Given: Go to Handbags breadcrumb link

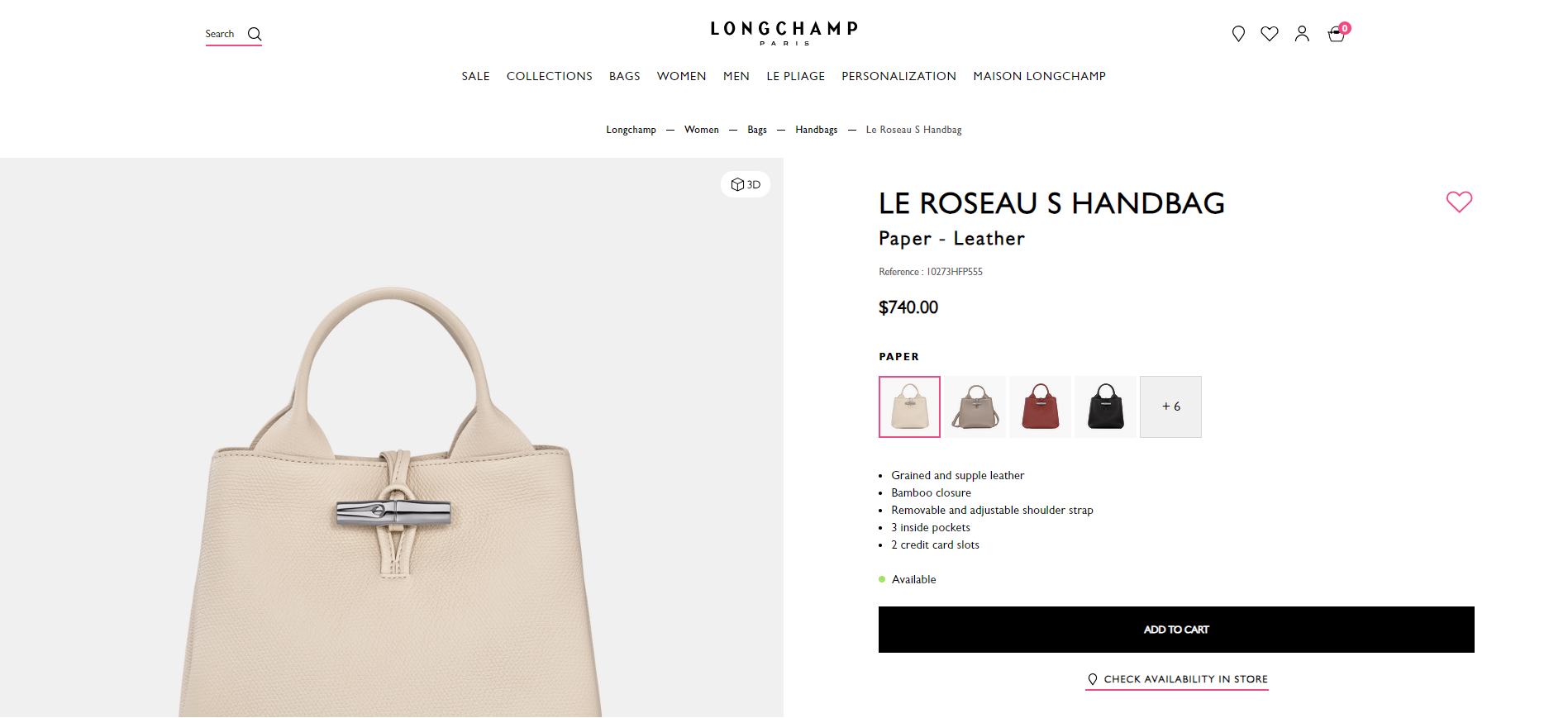Looking at the screenshot, I should [816, 130].
